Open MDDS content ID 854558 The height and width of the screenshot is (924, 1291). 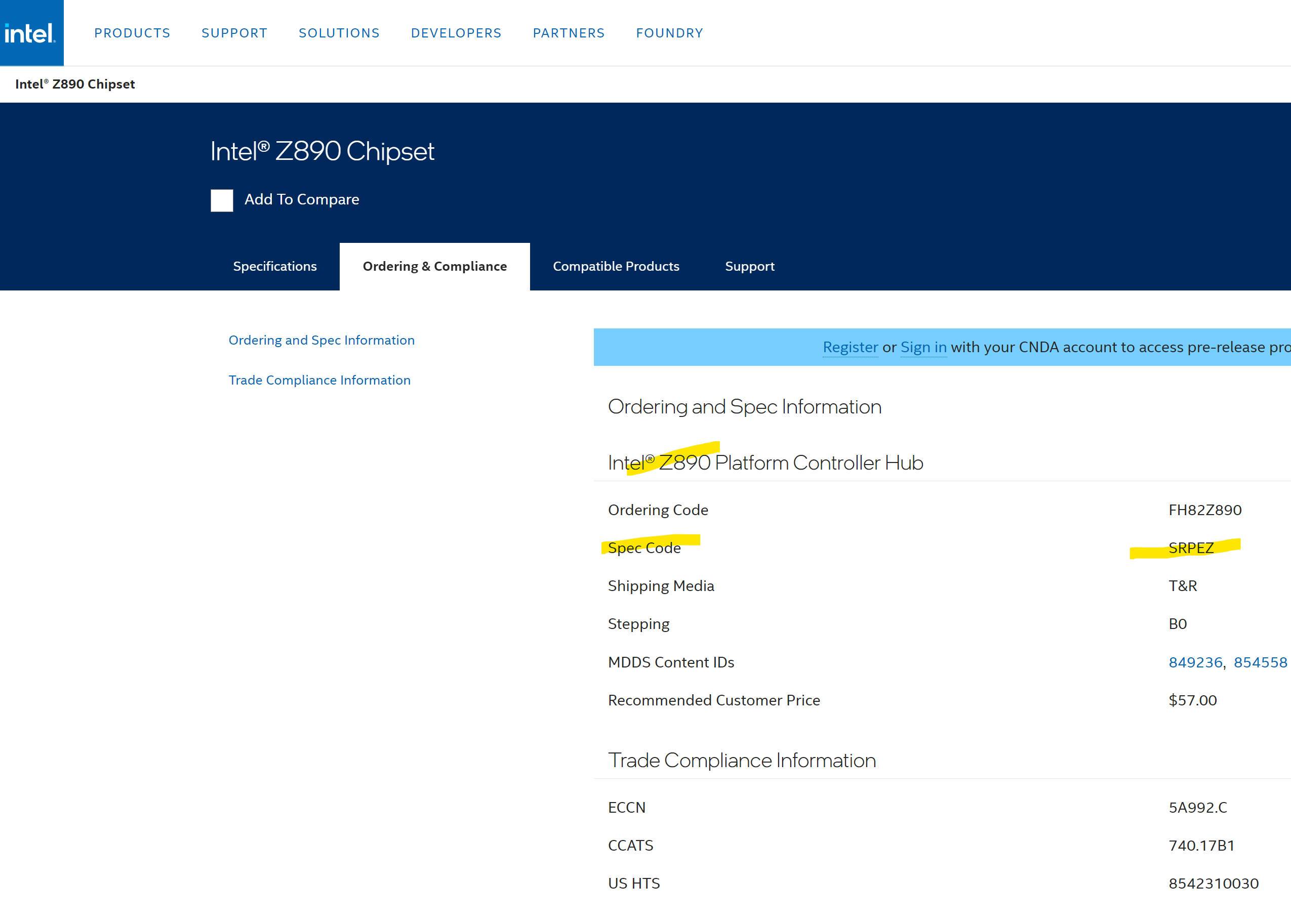coord(1260,662)
